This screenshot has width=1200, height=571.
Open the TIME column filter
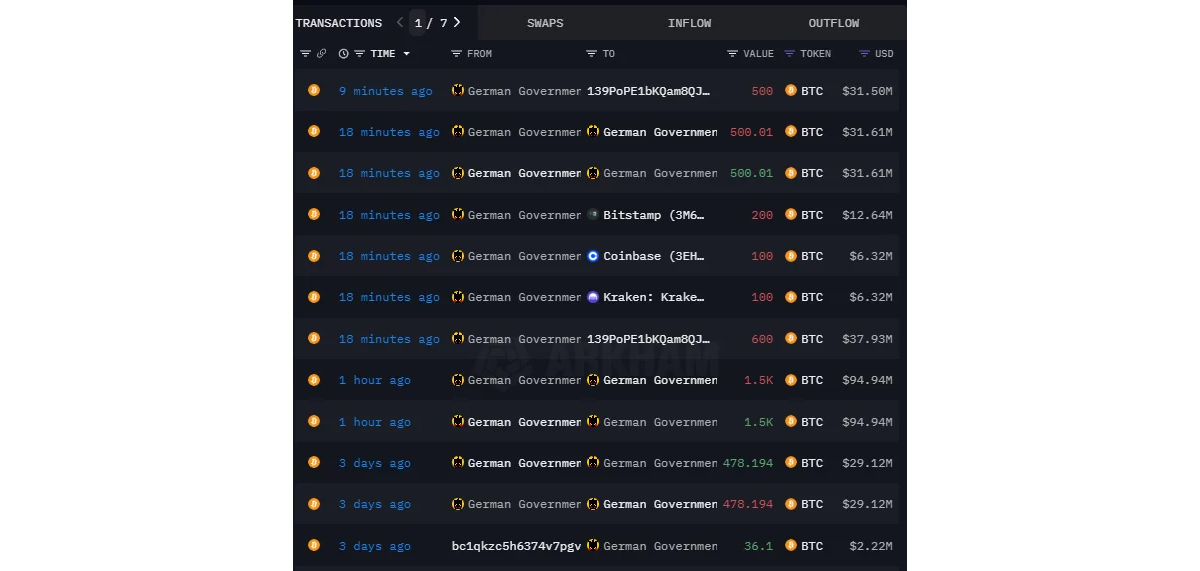point(360,54)
